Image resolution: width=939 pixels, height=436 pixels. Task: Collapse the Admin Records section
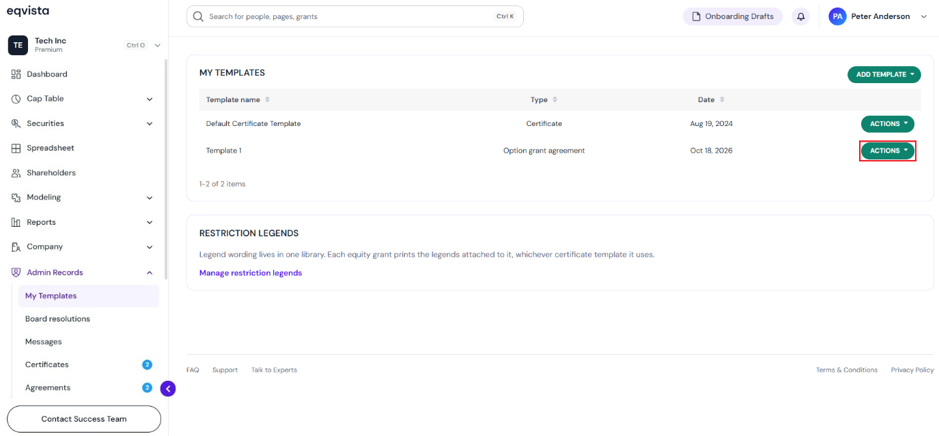click(150, 272)
